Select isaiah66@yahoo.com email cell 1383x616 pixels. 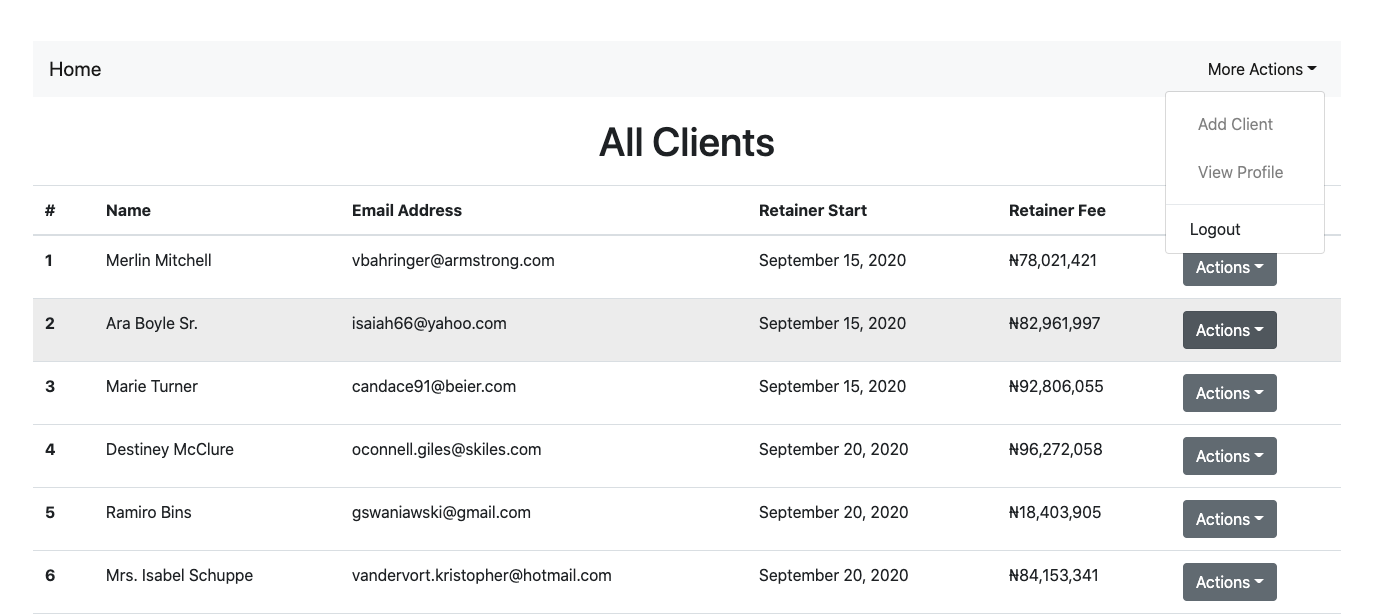coord(429,323)
